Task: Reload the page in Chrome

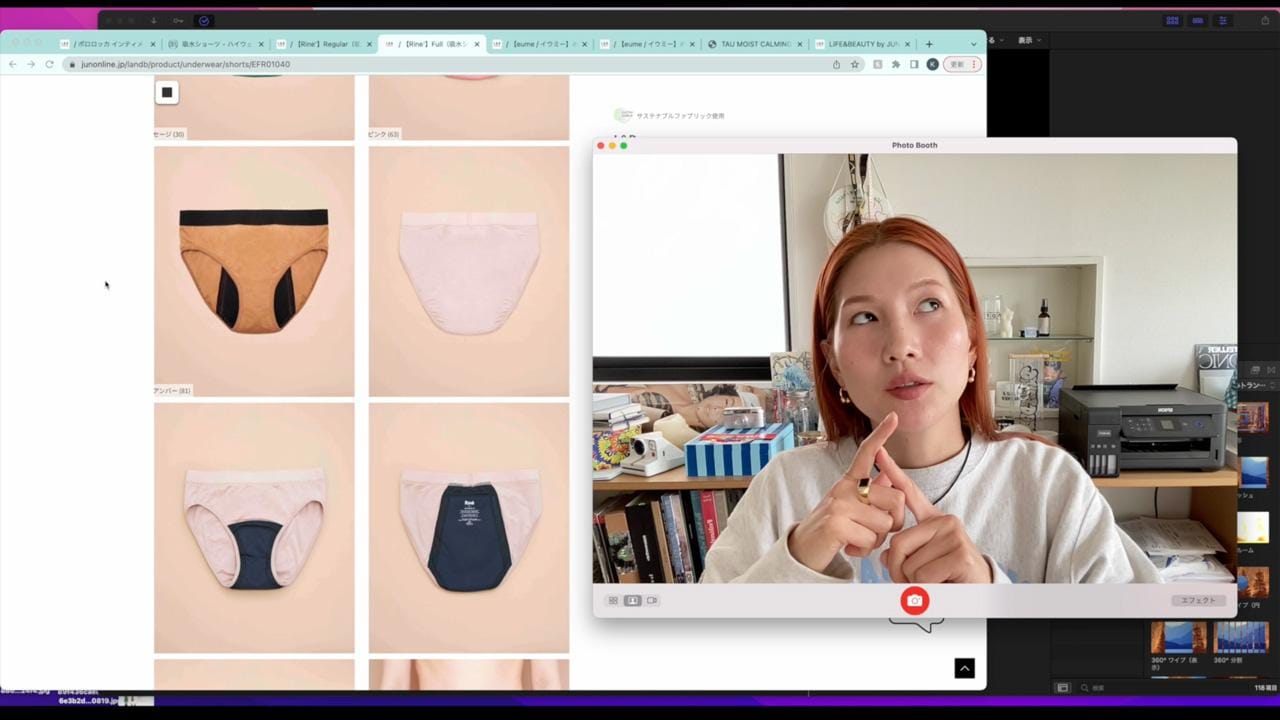Action: click(49, 64)
